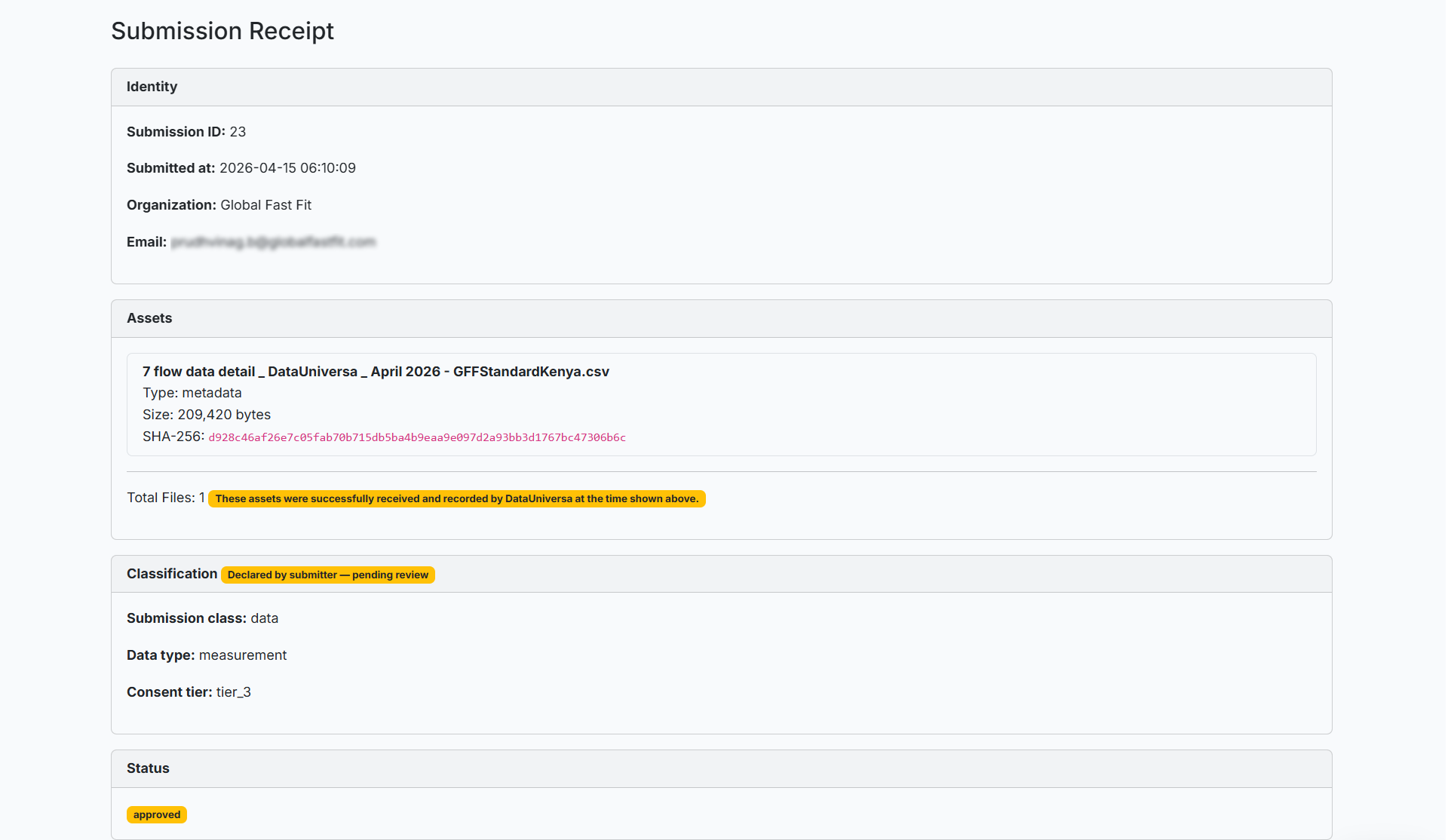Click the Organization value Global Fast Fit

pyautogui.click(x=265, y=205)
